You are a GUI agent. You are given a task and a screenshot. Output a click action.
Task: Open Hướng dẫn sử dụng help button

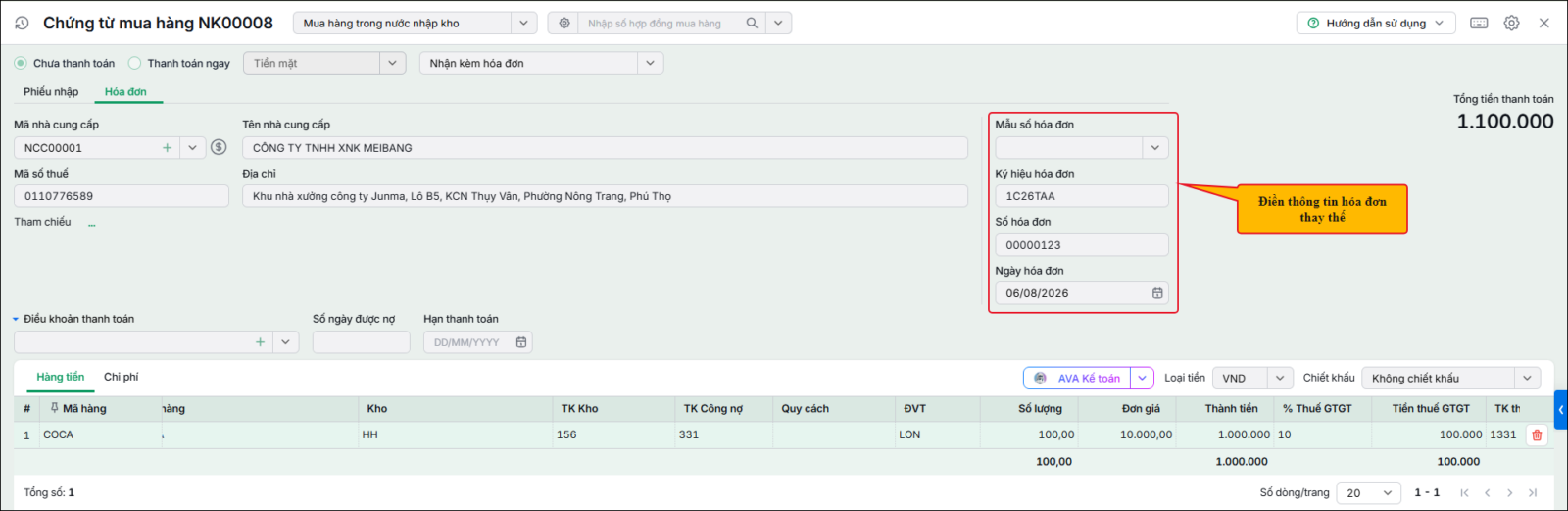[x=1376, y=23]
